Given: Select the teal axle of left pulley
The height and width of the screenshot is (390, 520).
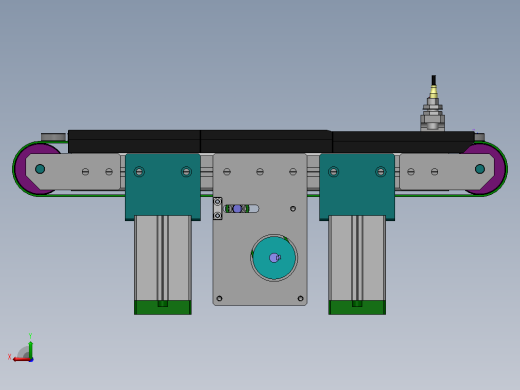Looking at the screenshot, I should 40,169.
